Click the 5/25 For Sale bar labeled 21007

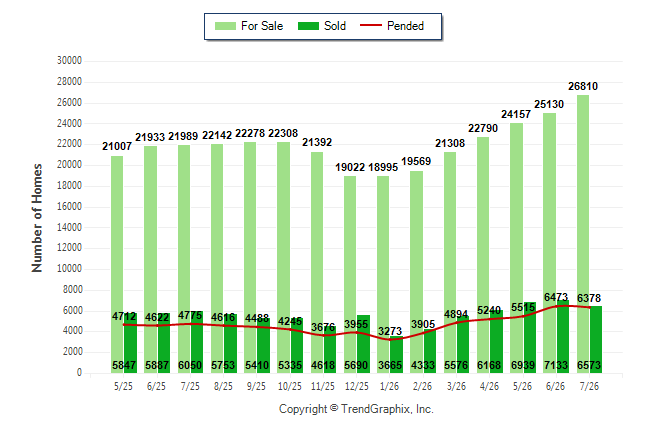117,265
